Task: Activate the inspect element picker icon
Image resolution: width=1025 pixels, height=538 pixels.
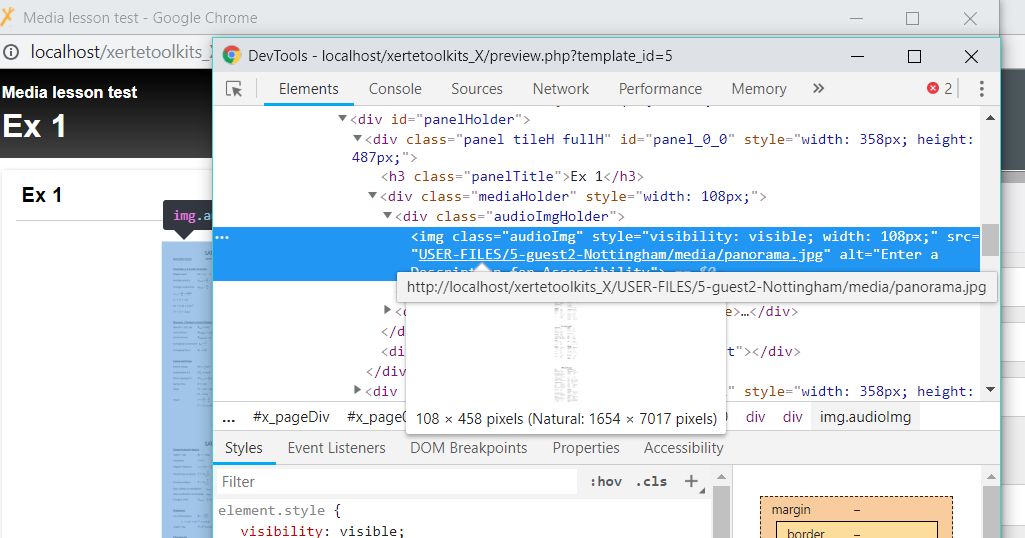Action: tap(234, 89)
